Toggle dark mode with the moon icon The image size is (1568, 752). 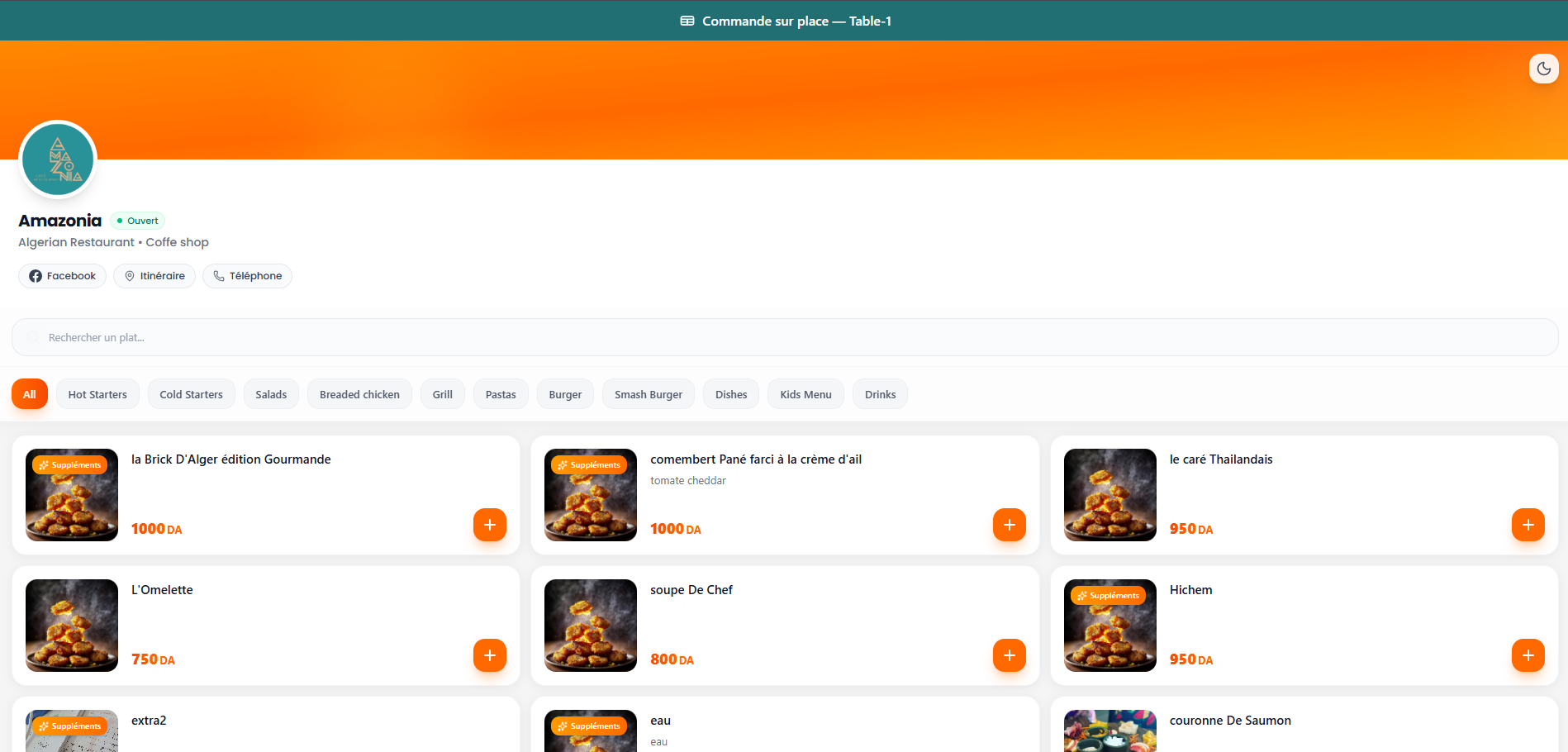(x=1543, y=69)
